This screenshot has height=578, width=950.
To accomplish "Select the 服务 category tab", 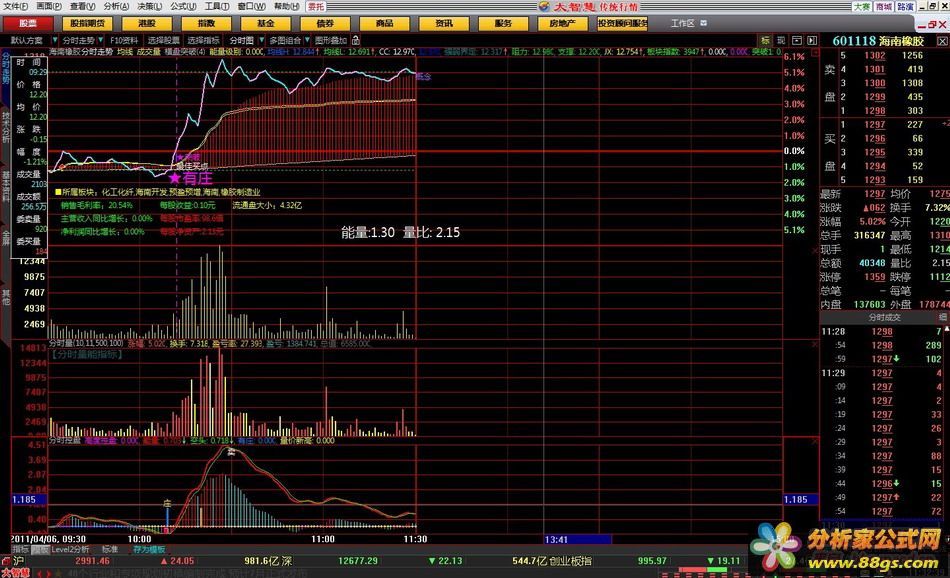I will [503, 24].
